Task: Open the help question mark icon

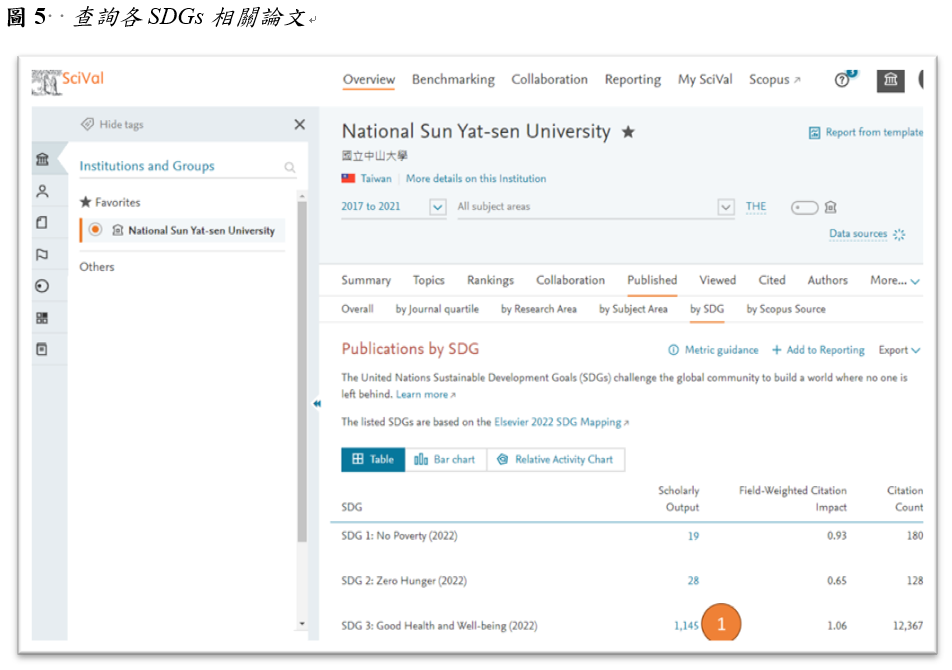Action: pos(842,80)
